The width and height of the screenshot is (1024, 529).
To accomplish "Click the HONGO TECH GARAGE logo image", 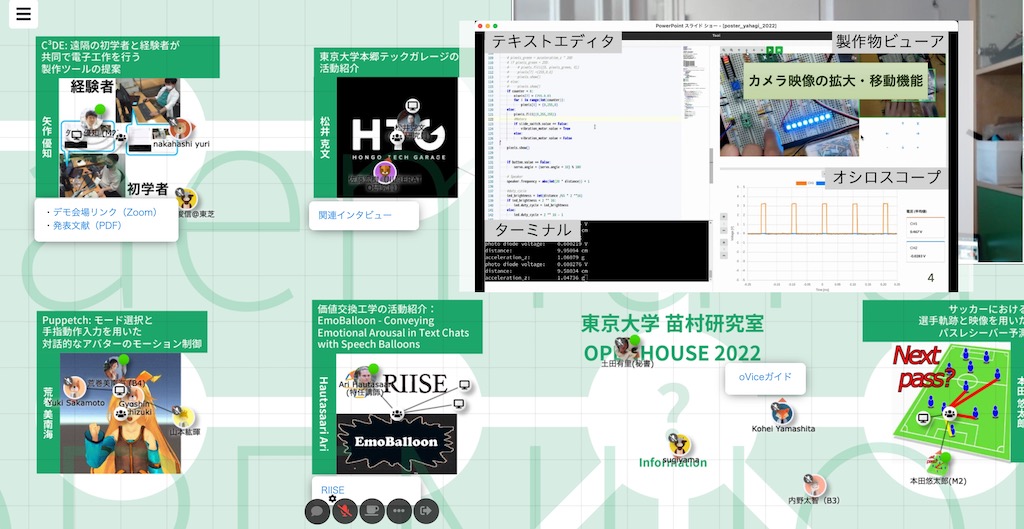I will point(397,138).
